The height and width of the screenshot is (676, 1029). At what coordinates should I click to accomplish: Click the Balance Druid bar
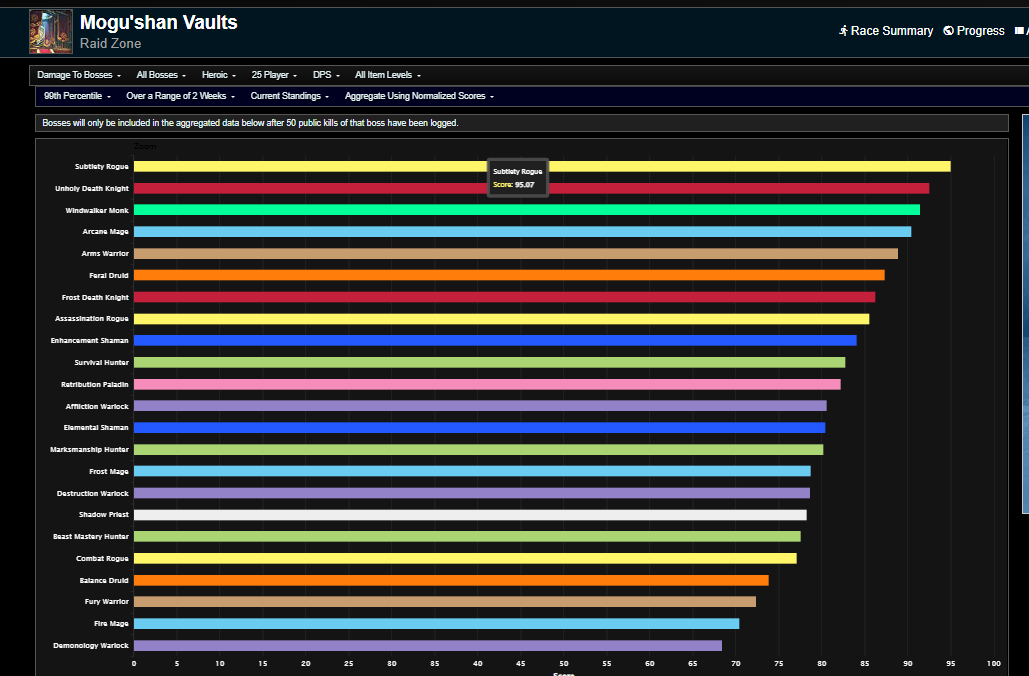click(452, 580)
